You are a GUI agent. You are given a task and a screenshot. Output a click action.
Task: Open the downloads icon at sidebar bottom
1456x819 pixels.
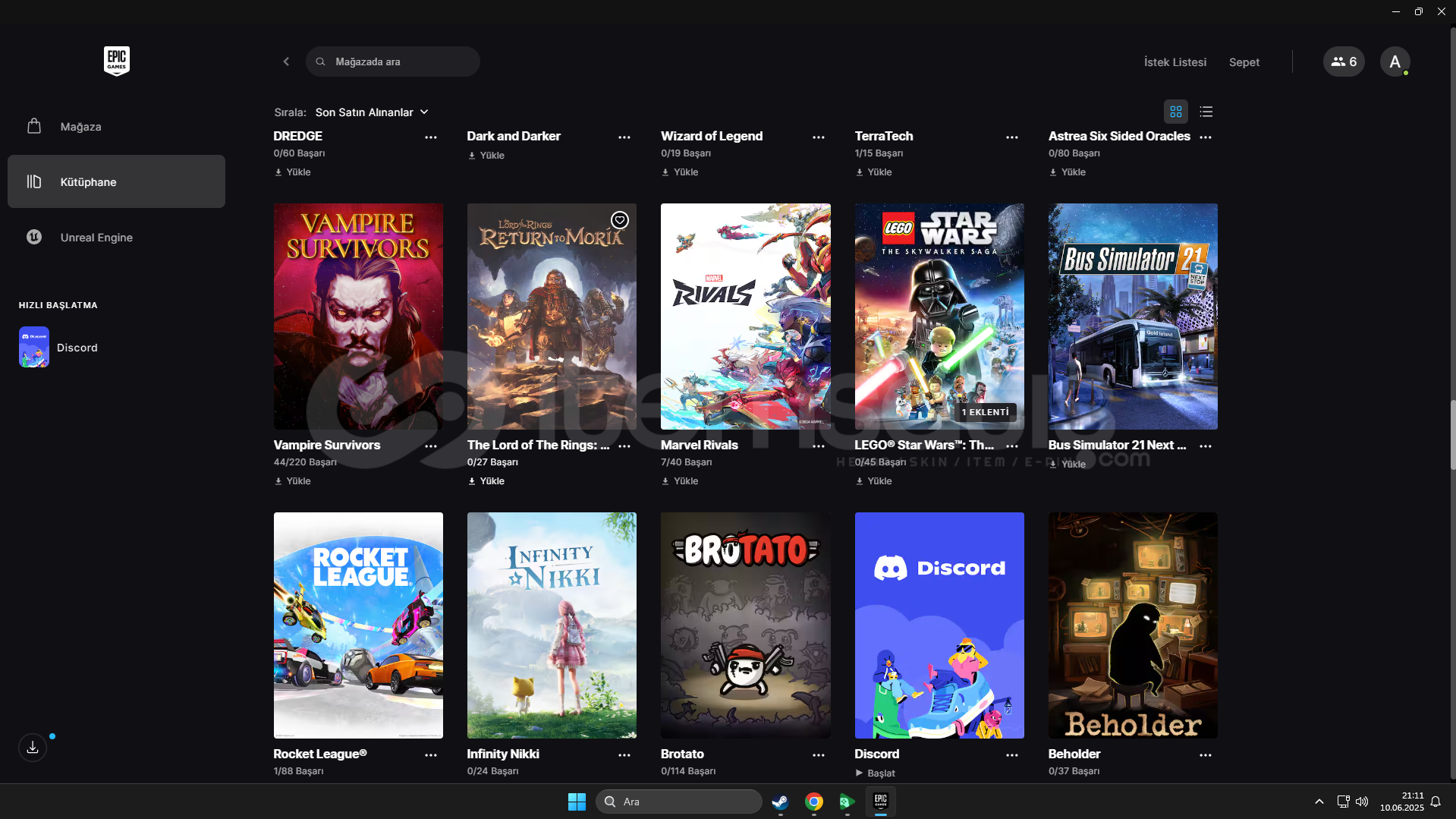33,748
